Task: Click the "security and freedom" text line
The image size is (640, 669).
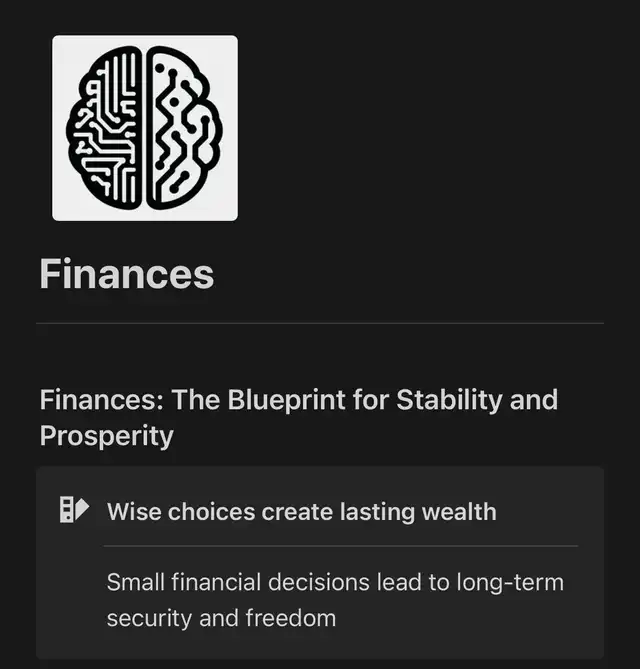Action: 221,618
